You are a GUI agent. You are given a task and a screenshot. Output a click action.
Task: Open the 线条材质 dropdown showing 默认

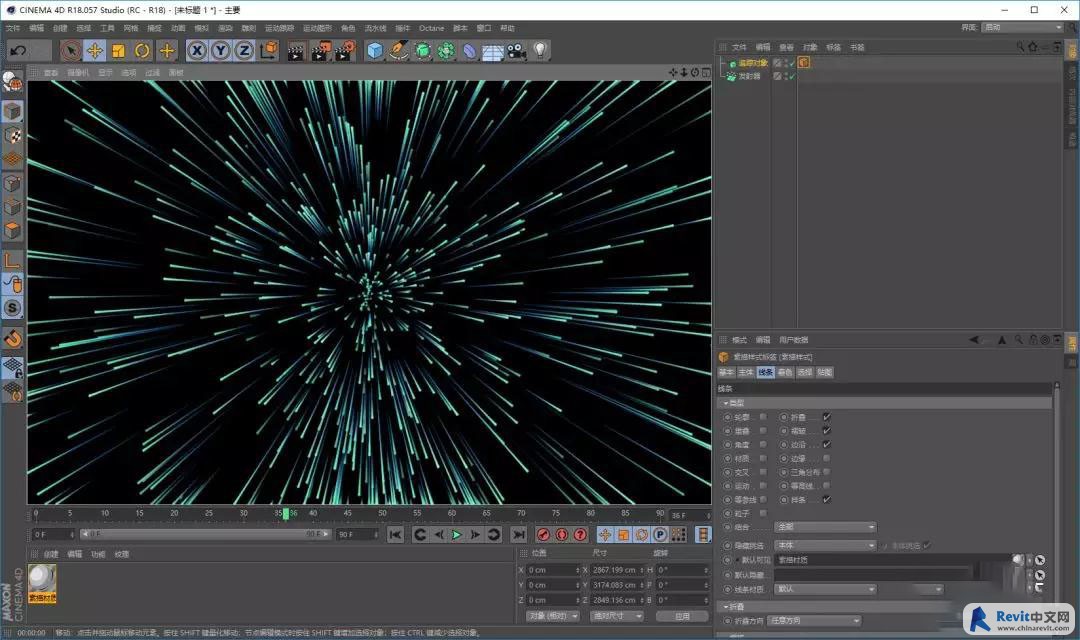tap(825, 589)
